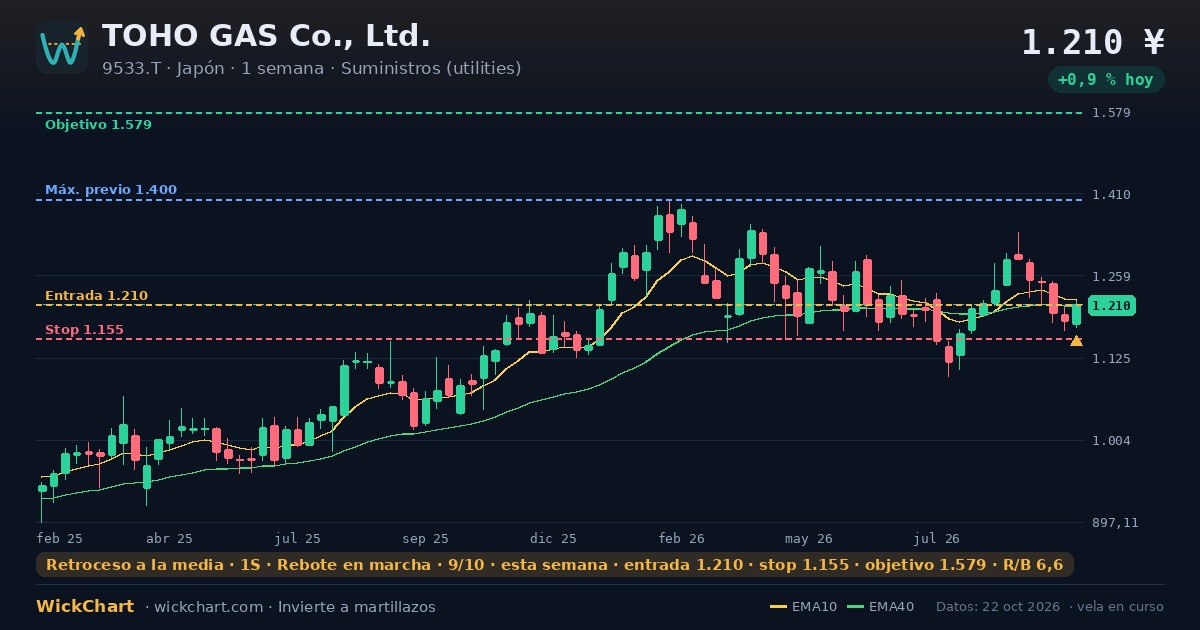Select the green 1.210 current price tag
Screen dimensions: 1200x630
pos(1111,306)
